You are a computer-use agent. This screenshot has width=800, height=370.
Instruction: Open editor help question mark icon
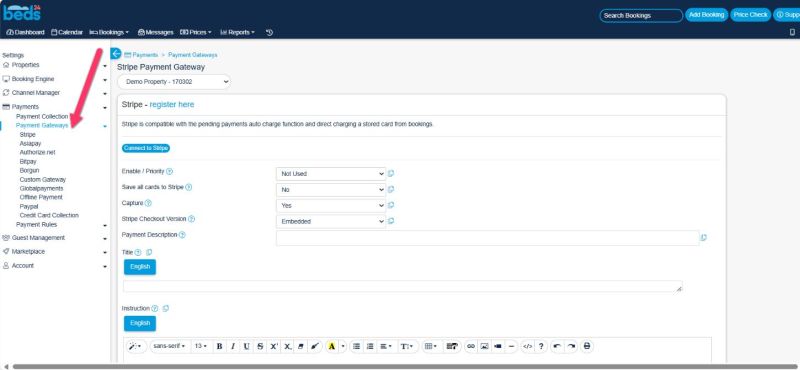tap(541, 346)
